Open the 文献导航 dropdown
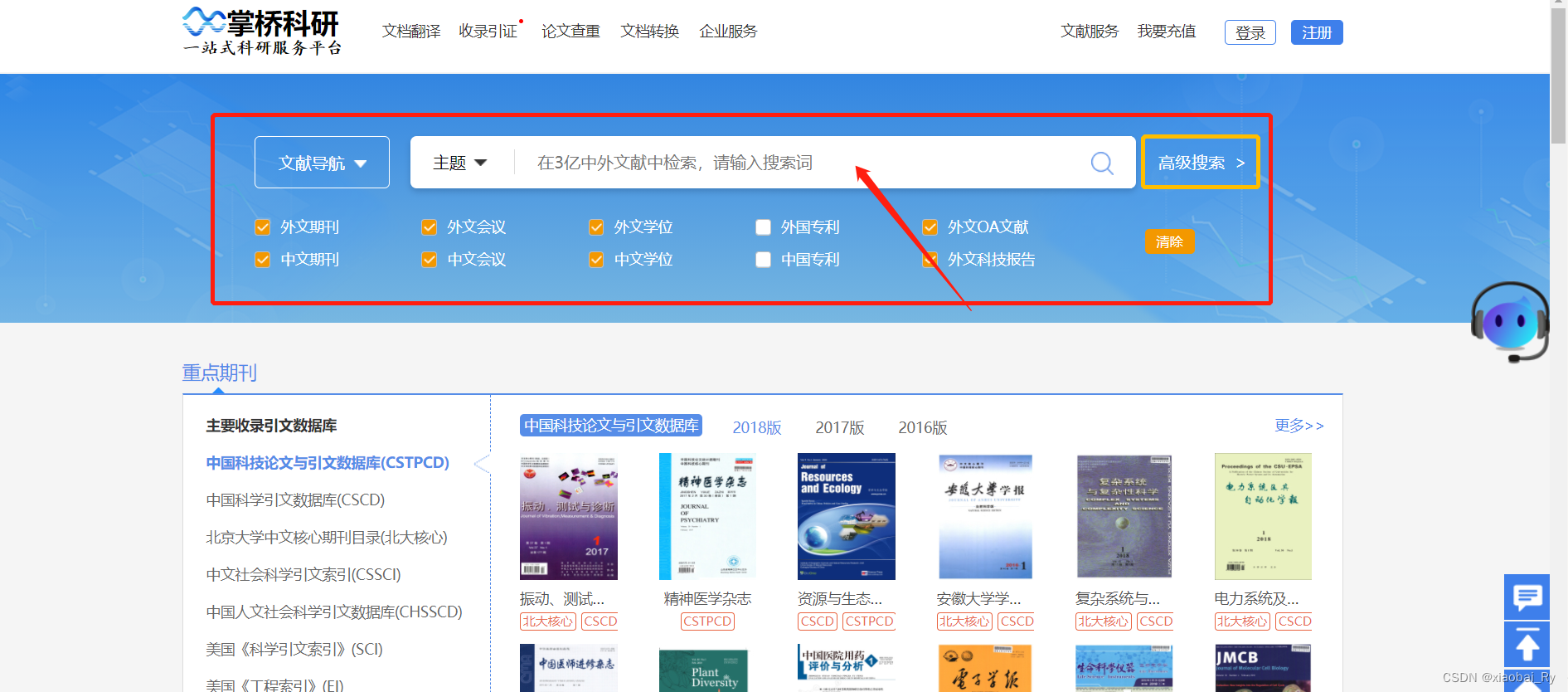 (322, 163)
